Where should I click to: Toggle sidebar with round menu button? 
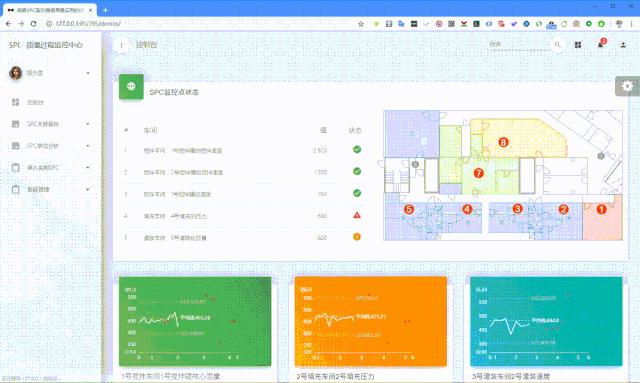coord(121,45)
